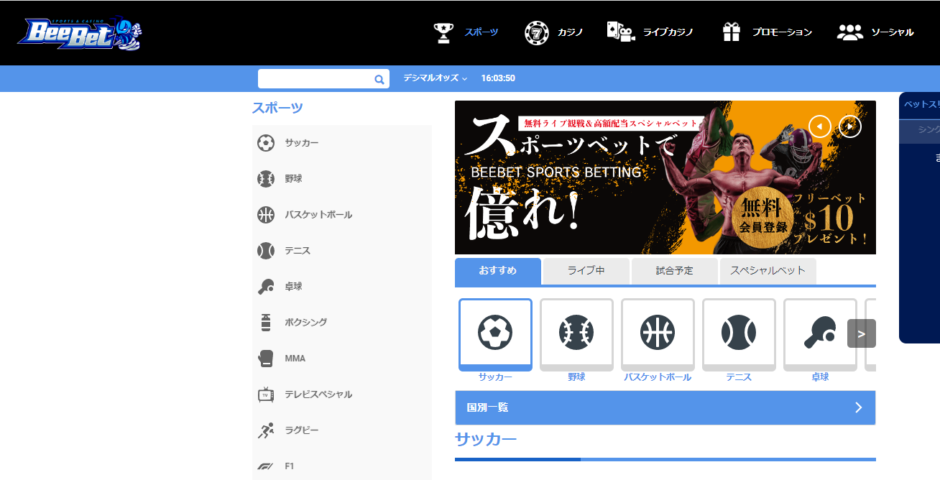Show previous banner slide
The width and height of the screenshot is (940, 480).
820,126
